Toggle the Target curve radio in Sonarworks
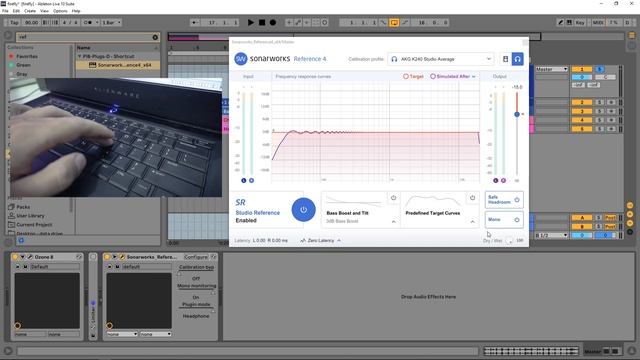640x360 pixels. [x=406, y=76]
